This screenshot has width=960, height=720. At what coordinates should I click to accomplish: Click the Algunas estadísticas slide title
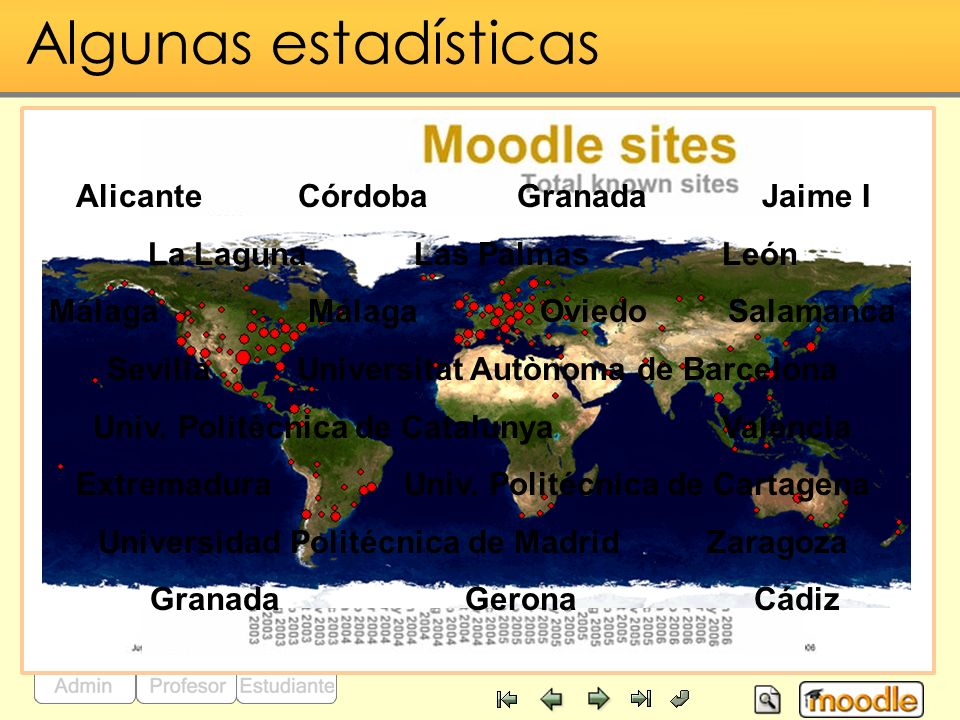click(312, 45)
